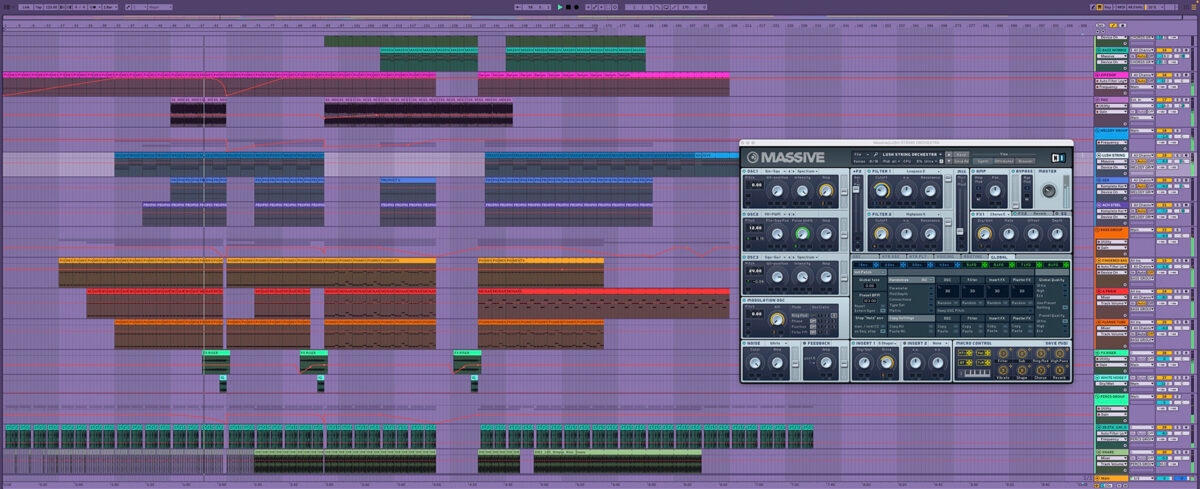Open the File menu dropdown in Massive
Image resolution: width=1200 pixels, height=489 pixels.
pyautogui.click(x=862, y=154)
